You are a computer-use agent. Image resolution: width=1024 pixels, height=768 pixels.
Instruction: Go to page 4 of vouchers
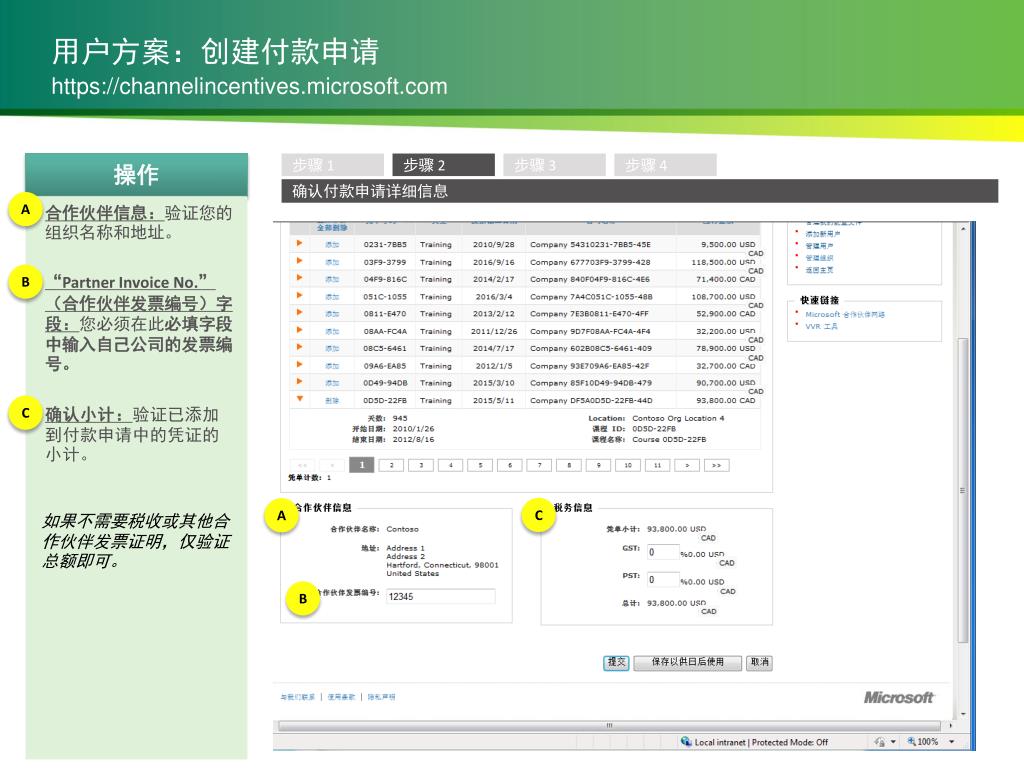click(x=451, y=465)
